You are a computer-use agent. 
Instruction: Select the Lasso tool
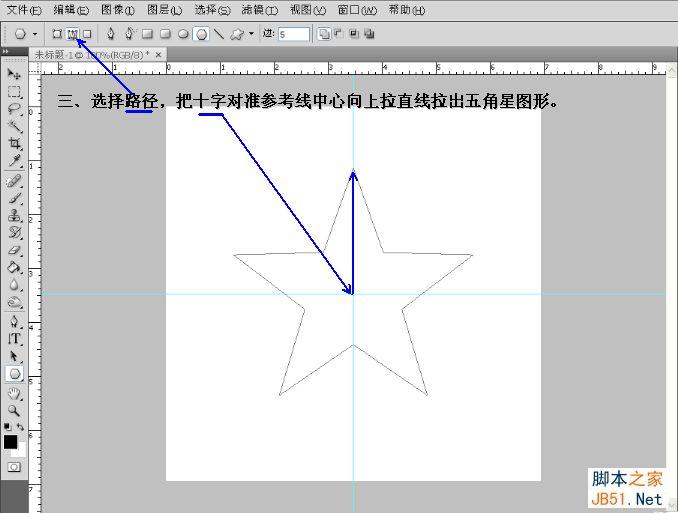[14, 109]
